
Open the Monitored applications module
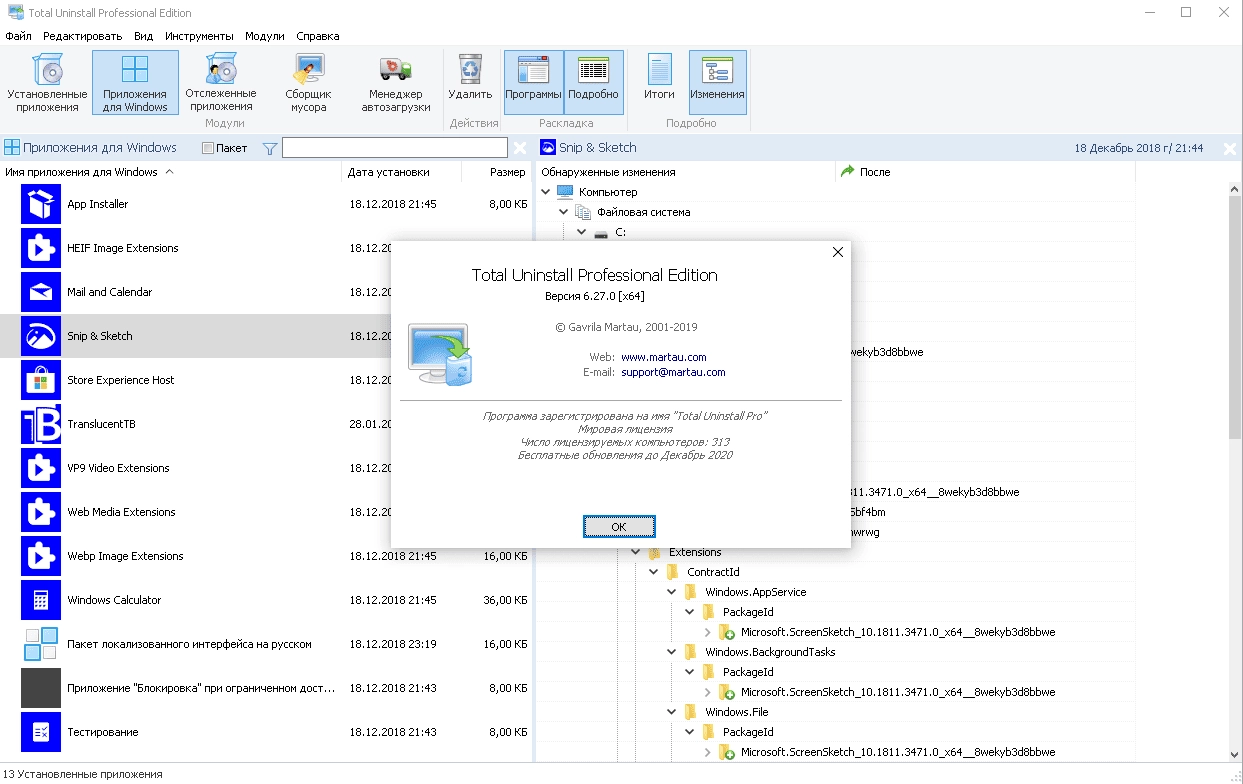point(221,82)
